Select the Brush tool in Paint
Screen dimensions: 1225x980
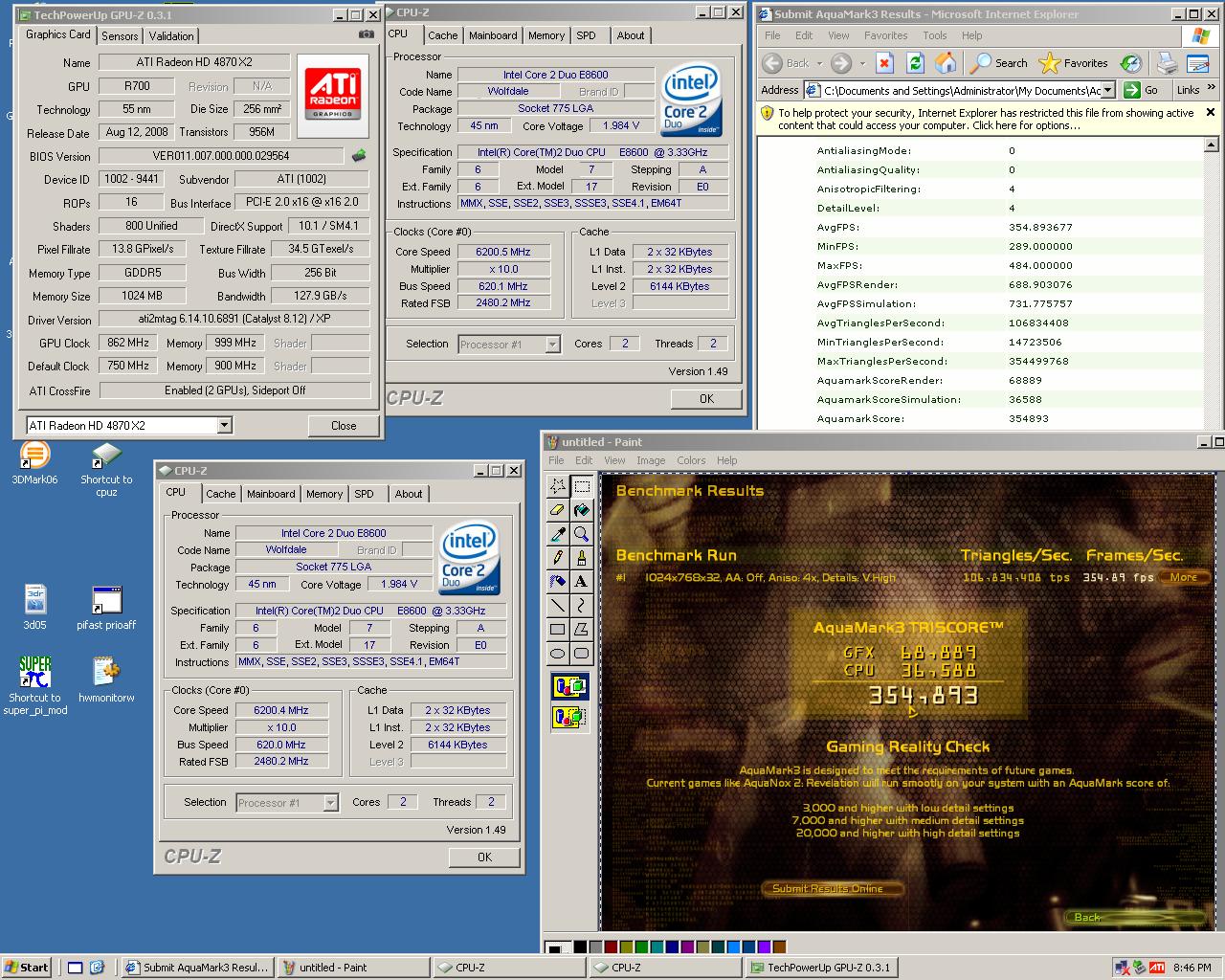click(x=581, y=557)
